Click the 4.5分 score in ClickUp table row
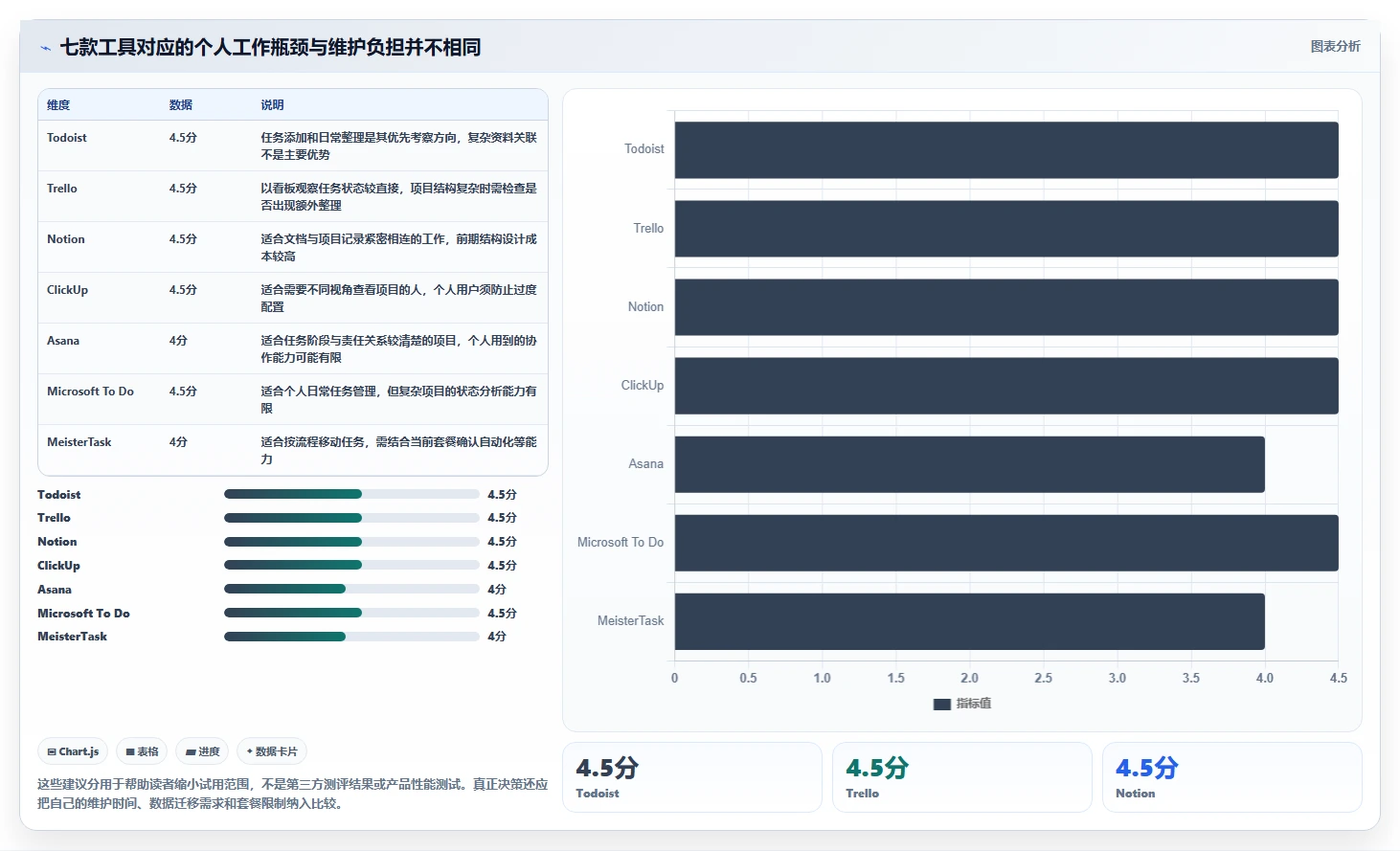Screen dimensions: 1400x851 click(x=183, y=289)
